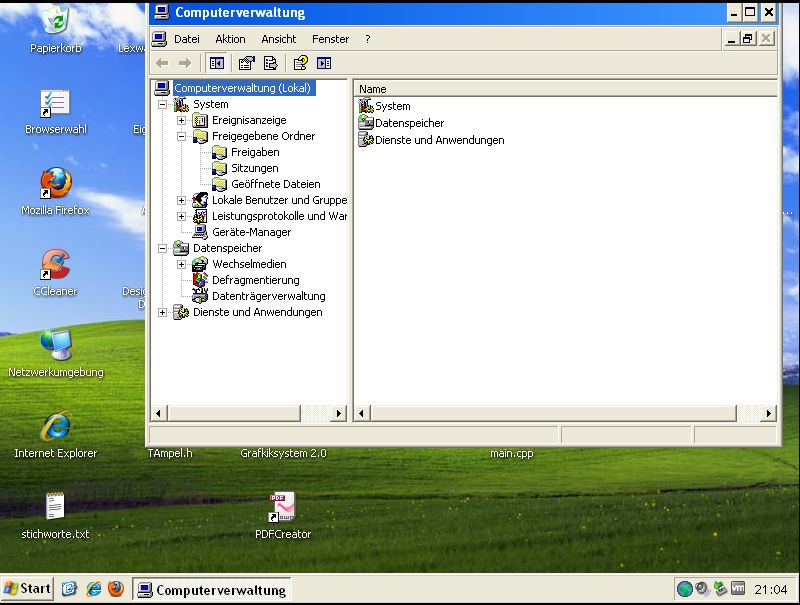The image size is (800, 605).
Task: Click the tree pane's right scroll arrow
Action: tap(339, 413)
